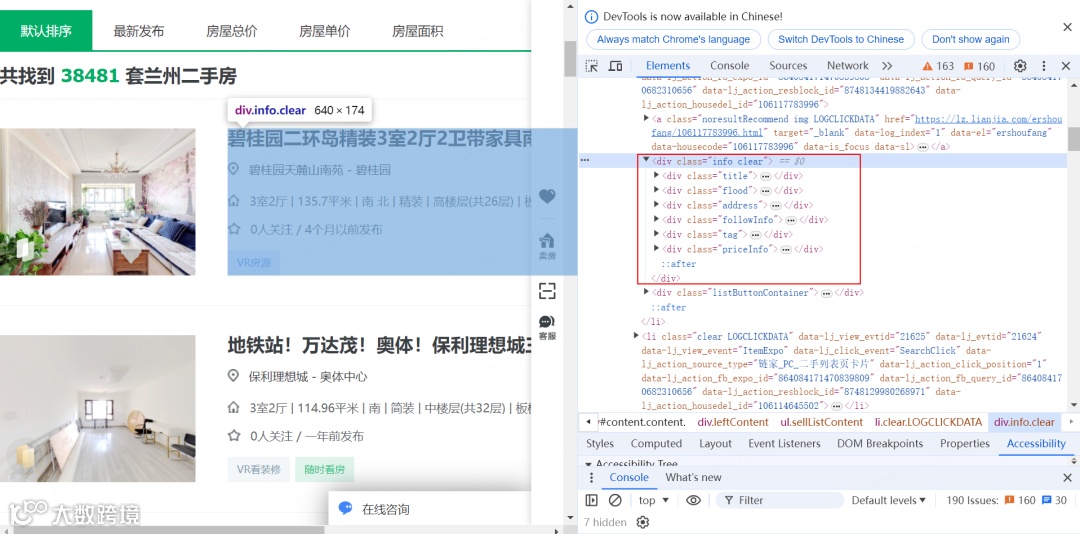Click the console Filter input field
This screenshot has height=534, width=1080.
point(780,500)
